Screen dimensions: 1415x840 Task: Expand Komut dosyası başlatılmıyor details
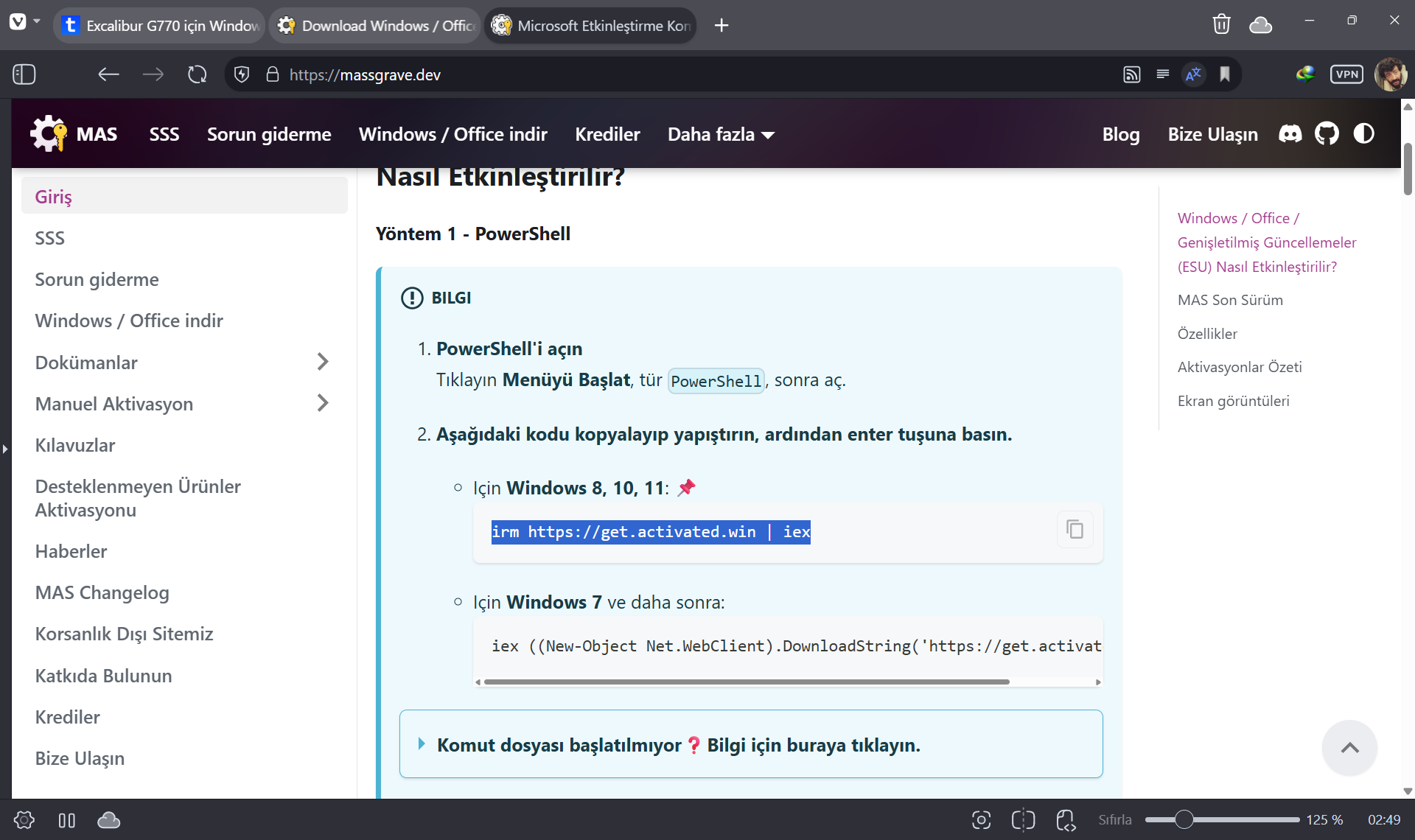pyautogui.click(x=751, y=744)
